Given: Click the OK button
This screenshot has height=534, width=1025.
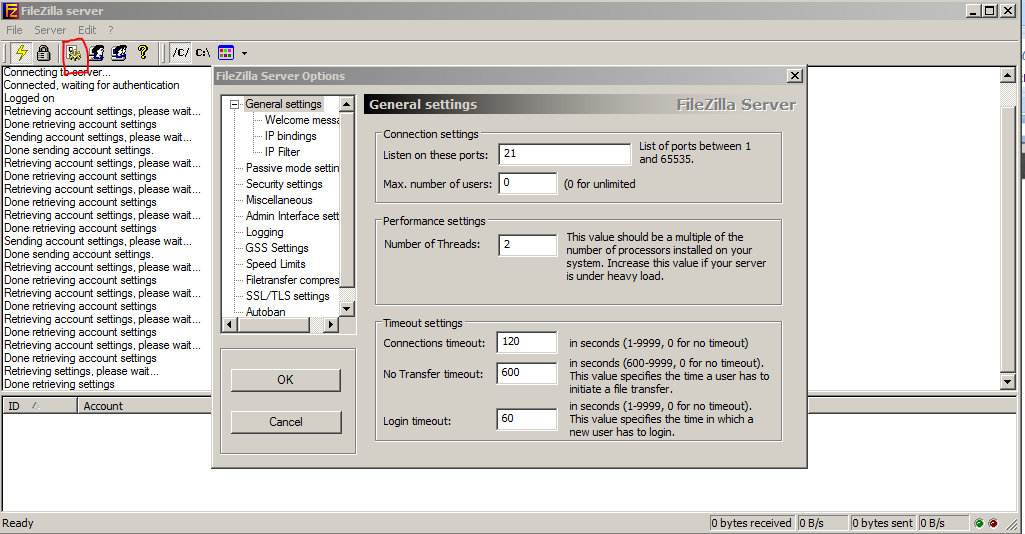Looking at the screenshot, I should pyautogui.click(x=286, y=380).
